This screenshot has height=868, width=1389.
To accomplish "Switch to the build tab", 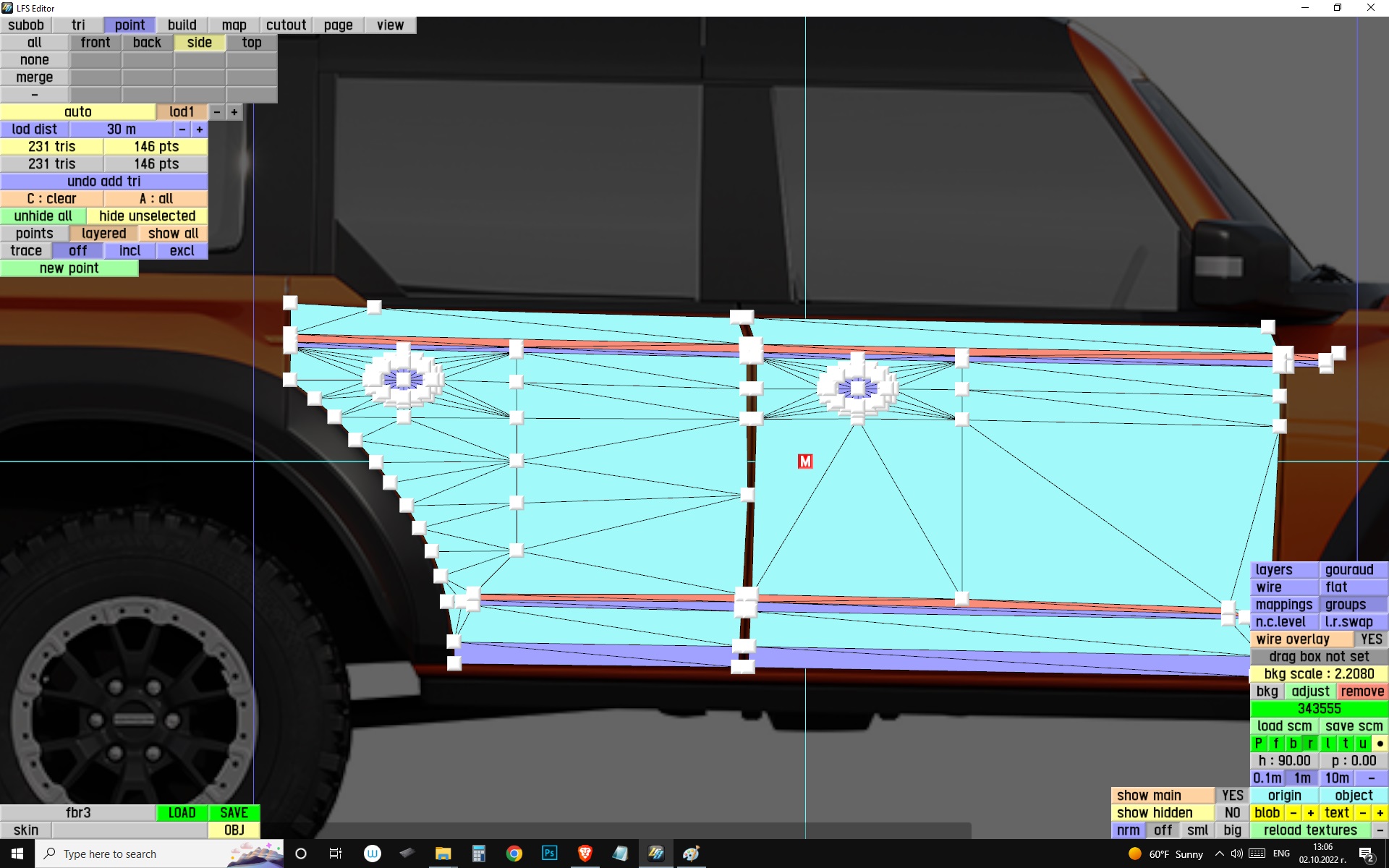I will pyautogui.click(x=182, y=25).
